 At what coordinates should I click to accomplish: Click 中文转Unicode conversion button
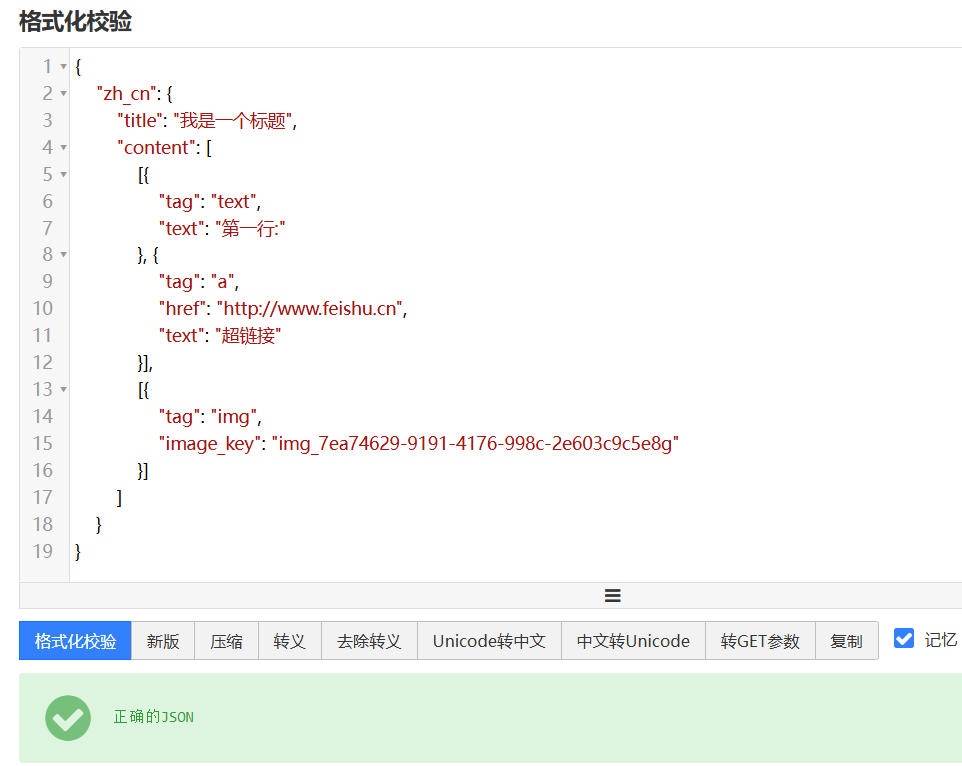pos(633,641)
